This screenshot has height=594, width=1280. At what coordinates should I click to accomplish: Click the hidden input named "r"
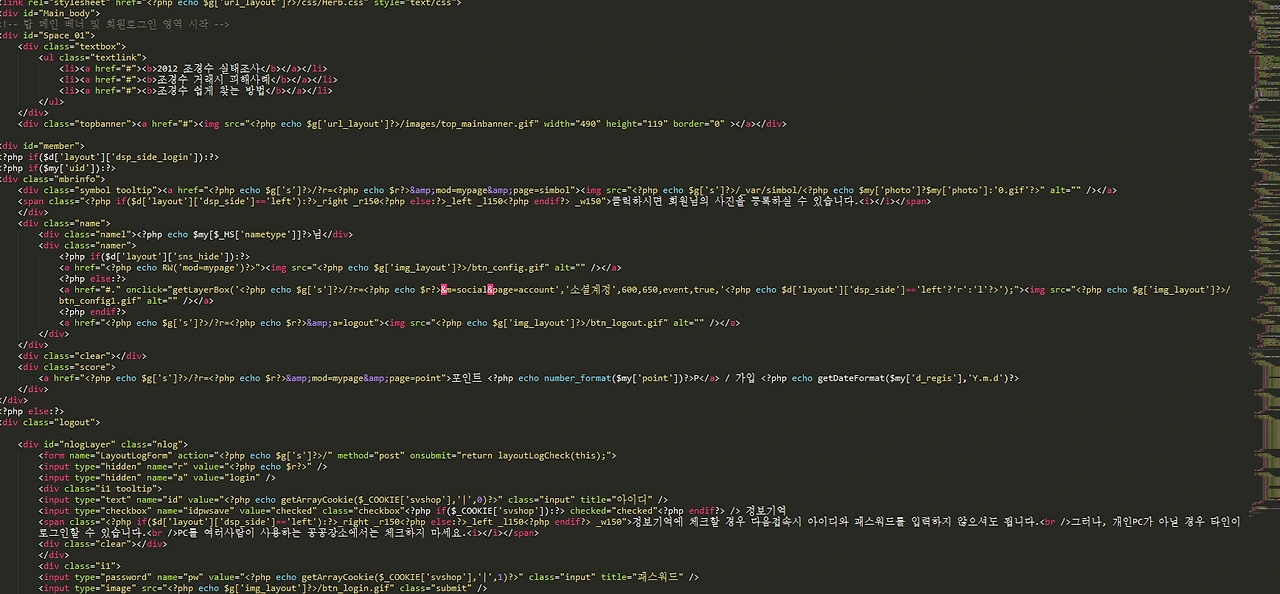click(x=160, y=466)
